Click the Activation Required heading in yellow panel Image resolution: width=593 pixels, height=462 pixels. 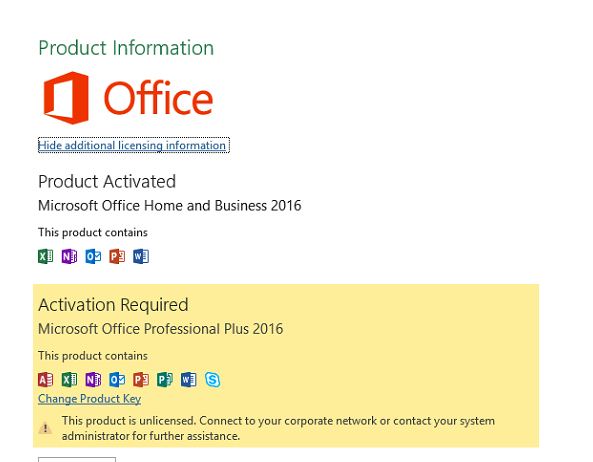[113, 305]
